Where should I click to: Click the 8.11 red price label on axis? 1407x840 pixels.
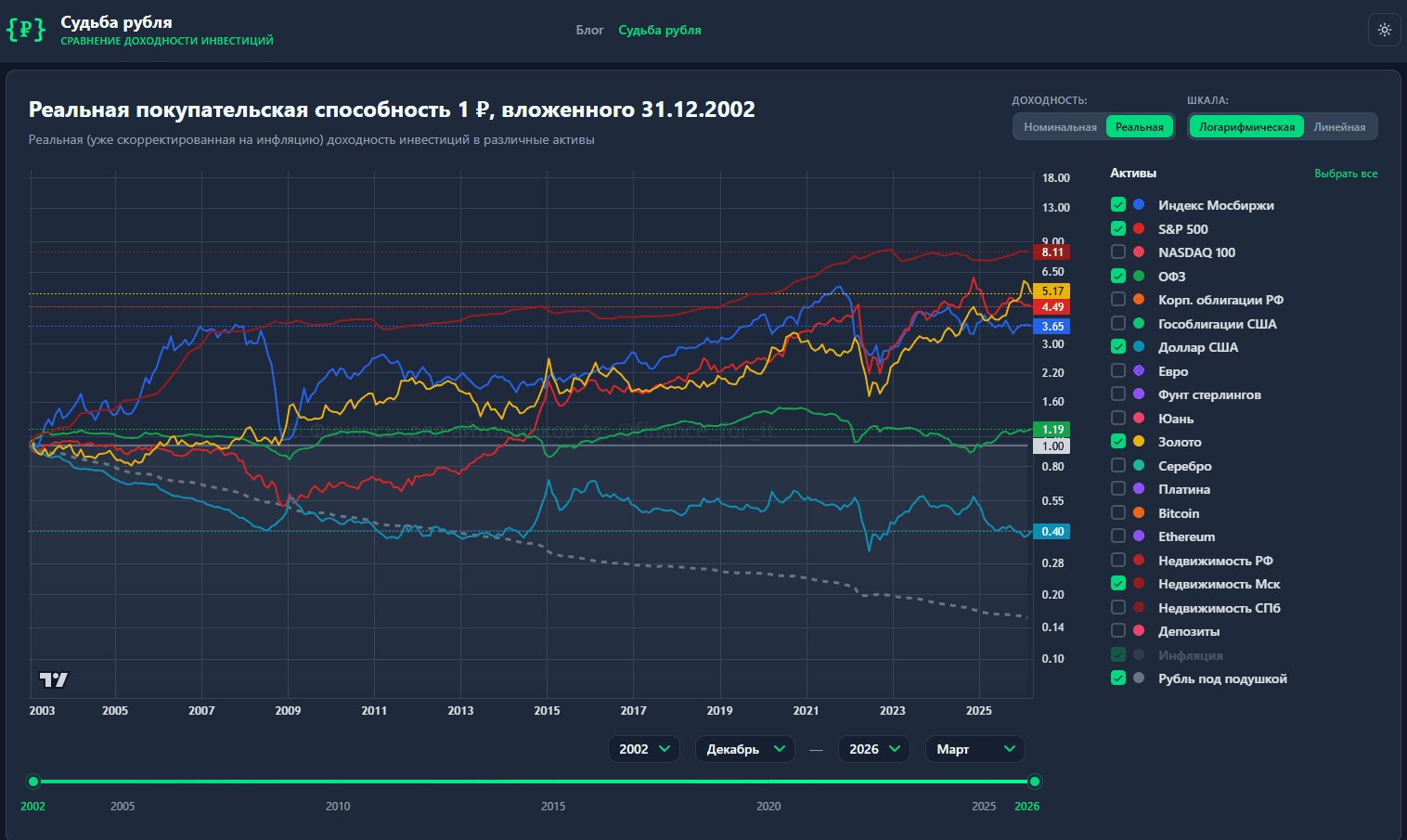[x=1052, y=252]
